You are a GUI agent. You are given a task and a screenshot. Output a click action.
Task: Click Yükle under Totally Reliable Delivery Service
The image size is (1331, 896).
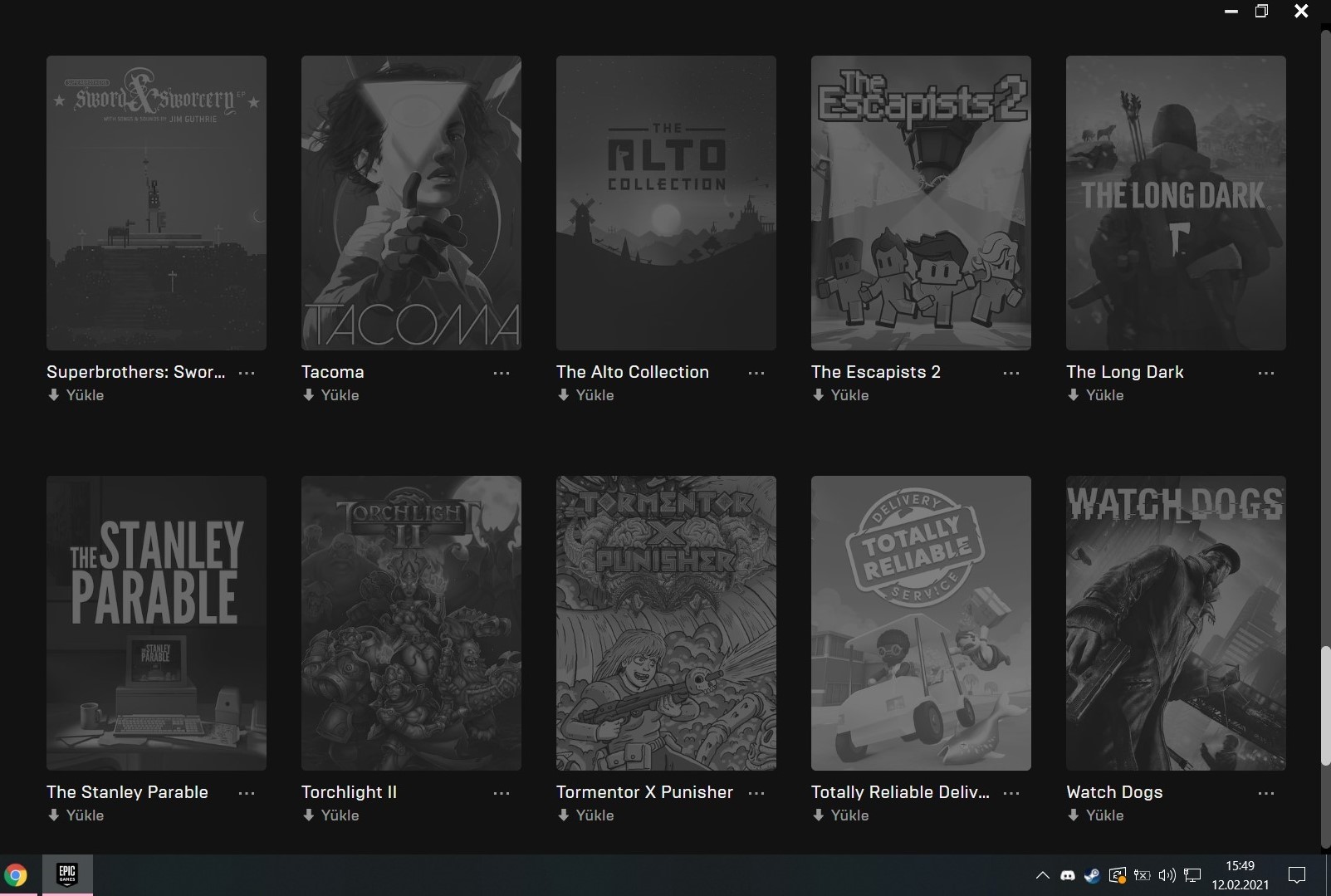point(840,815)
